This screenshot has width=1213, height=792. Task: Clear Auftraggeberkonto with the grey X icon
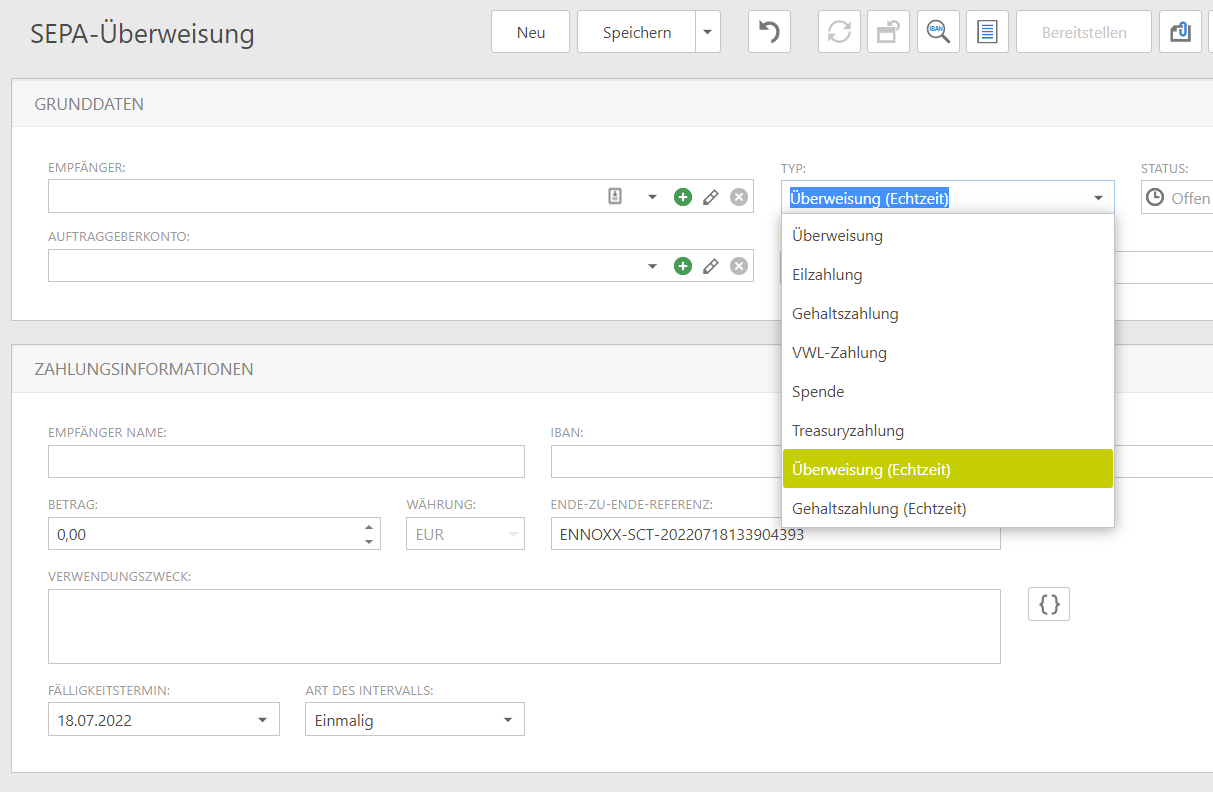739,266
